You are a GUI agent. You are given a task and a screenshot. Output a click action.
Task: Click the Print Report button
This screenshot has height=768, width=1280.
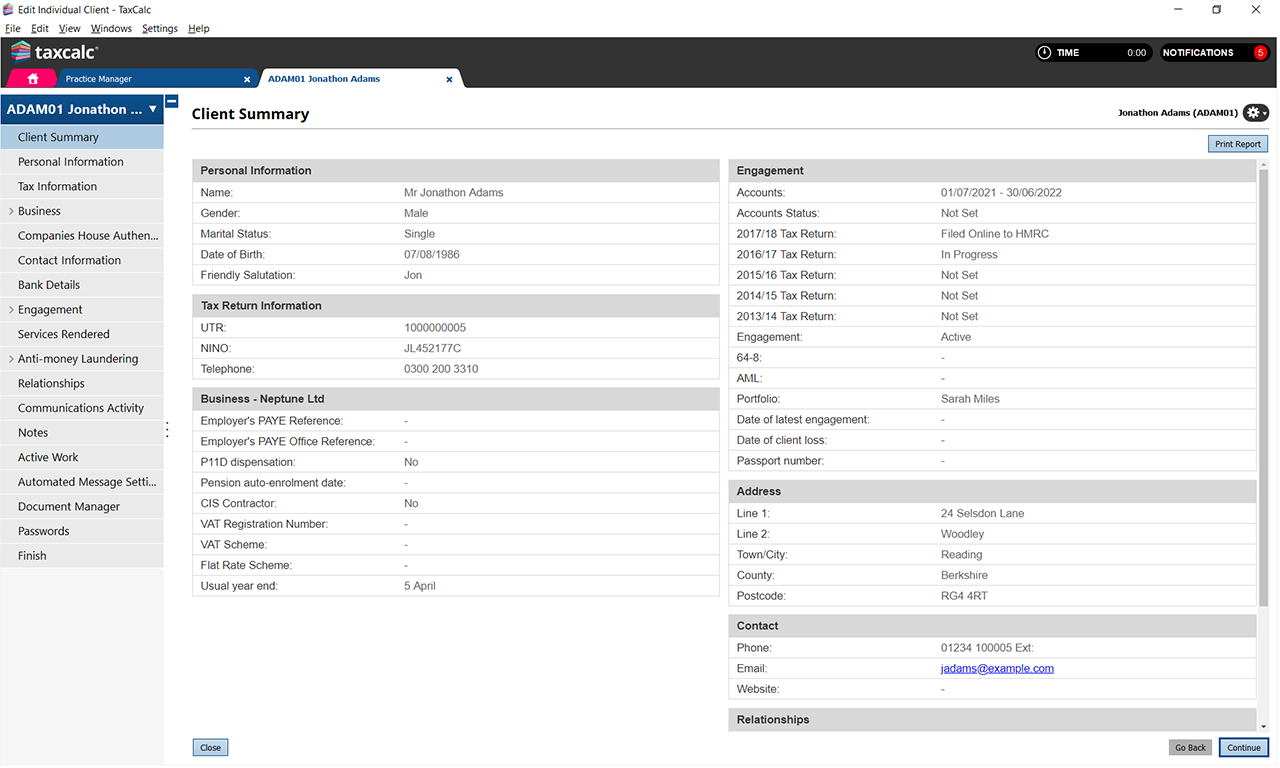pyautogui.click(x=1237, y=144)
